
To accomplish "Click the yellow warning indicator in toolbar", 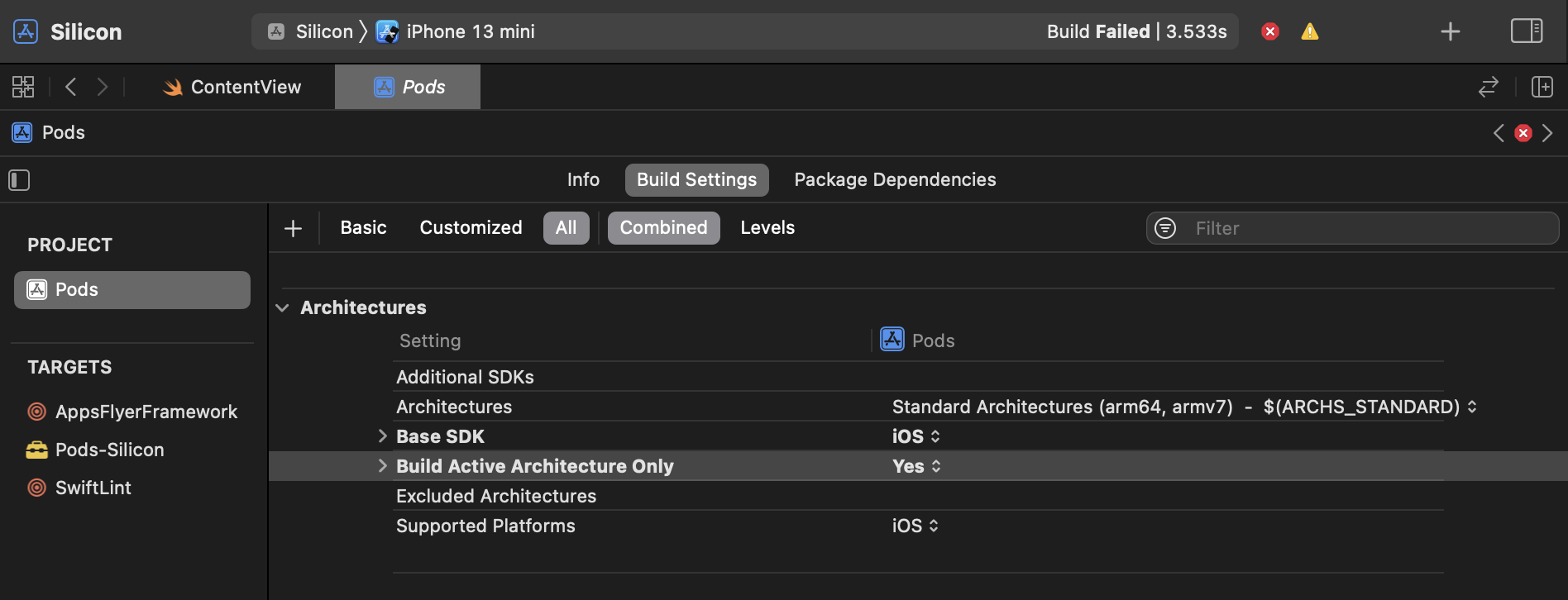I will (1310, 31).
